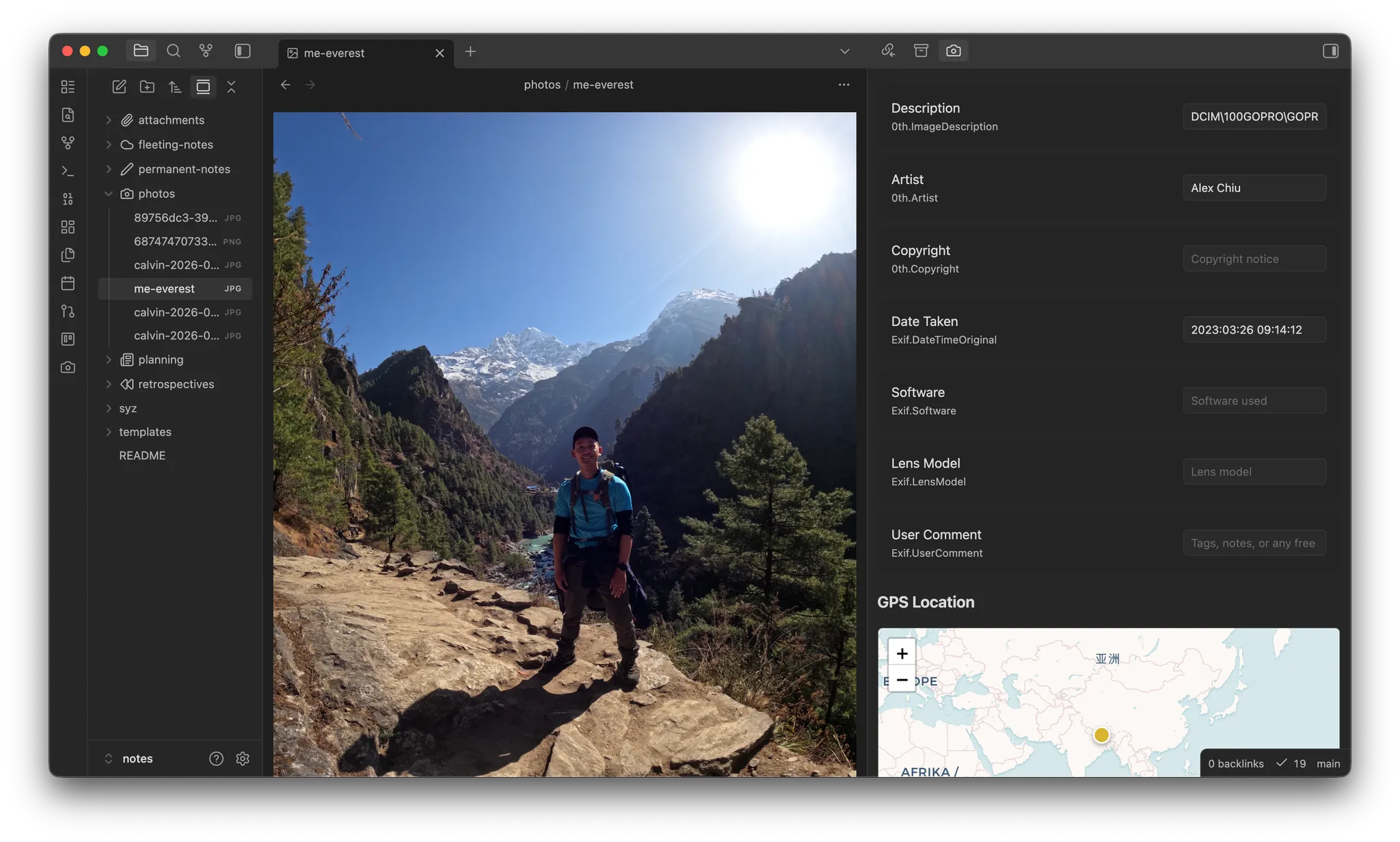Open the tab list dropdown chevron

pyautogui.click(x=845, y=51)
